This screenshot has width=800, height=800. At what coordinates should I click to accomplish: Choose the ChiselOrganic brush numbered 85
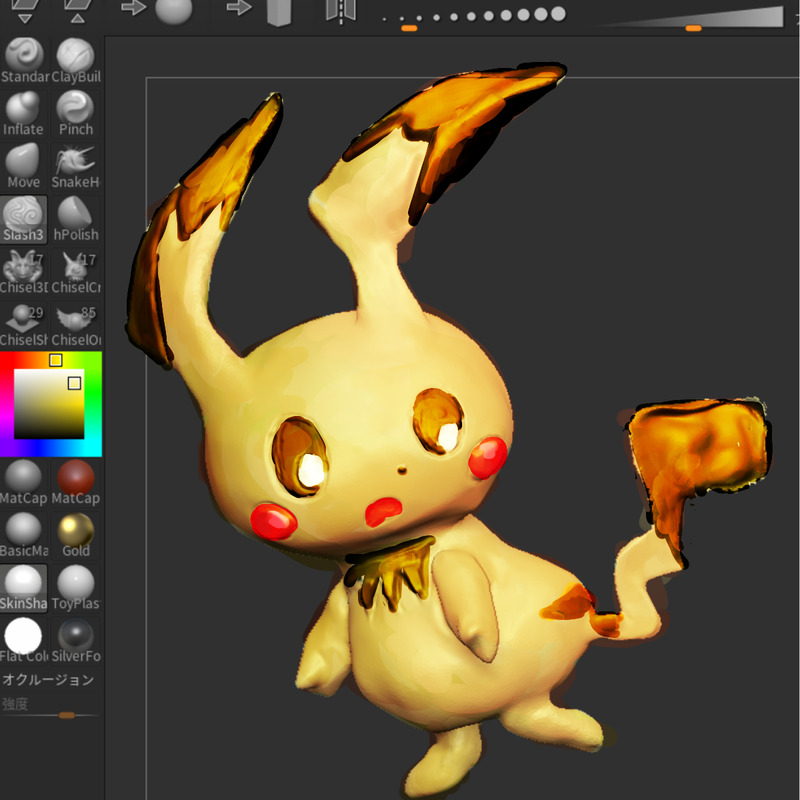tap(76, 324)
